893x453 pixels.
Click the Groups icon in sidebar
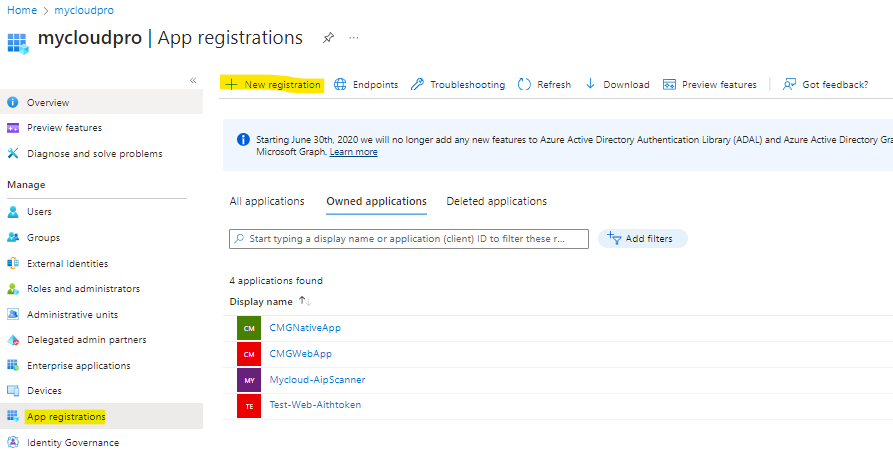point(13,238)
